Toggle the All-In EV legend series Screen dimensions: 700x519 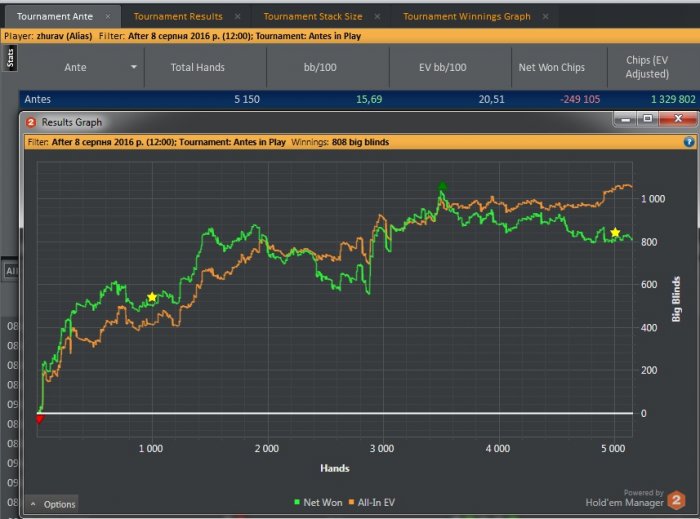[x=378, y=502]
